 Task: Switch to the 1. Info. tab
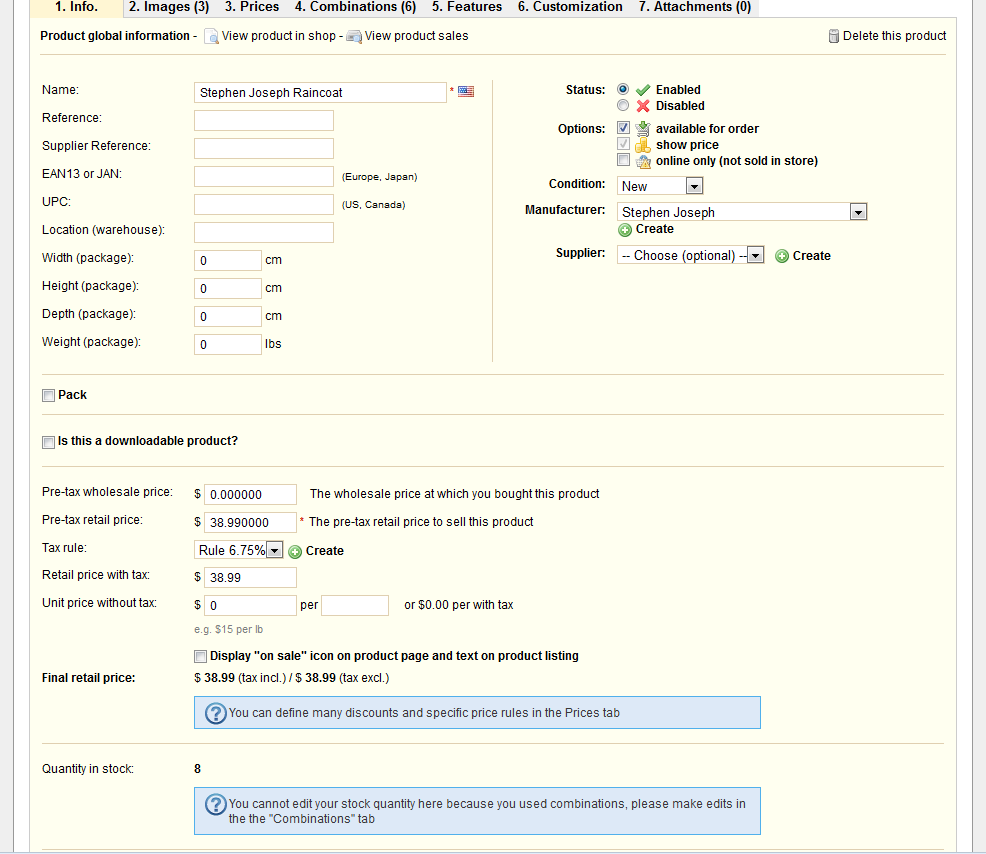pos(76,7)
